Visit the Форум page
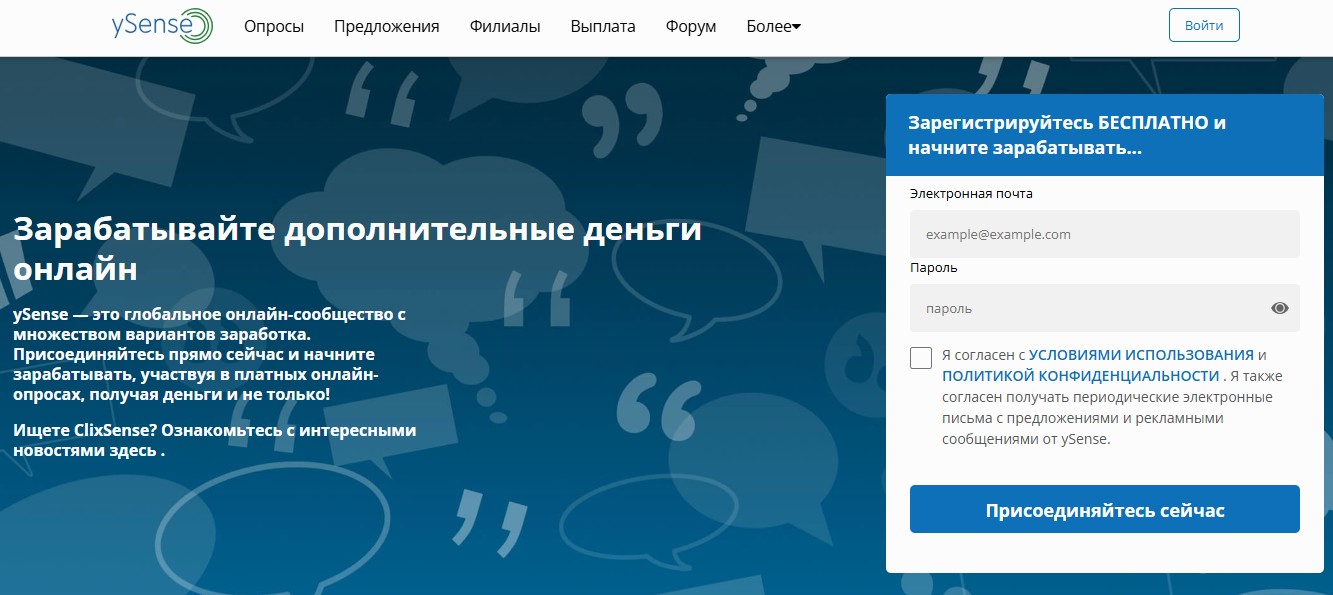The image size is (1333, 595). [691, 27]
